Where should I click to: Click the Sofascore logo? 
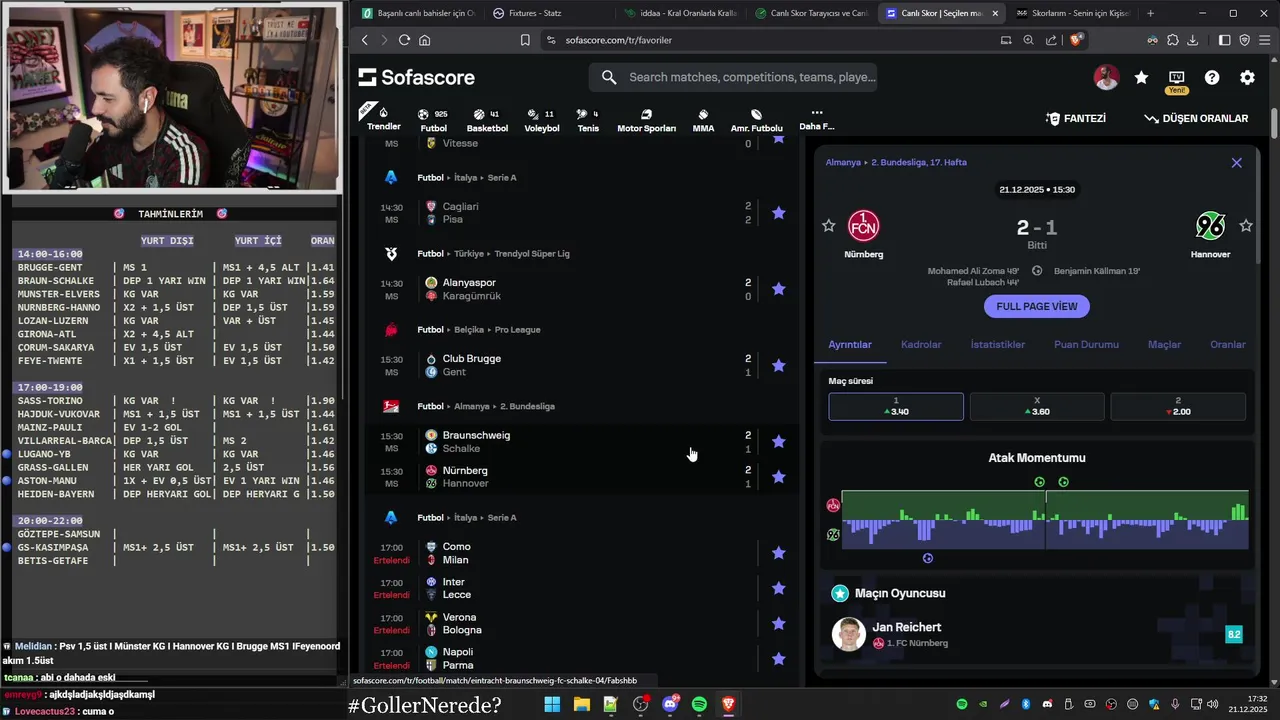point(417,78)
